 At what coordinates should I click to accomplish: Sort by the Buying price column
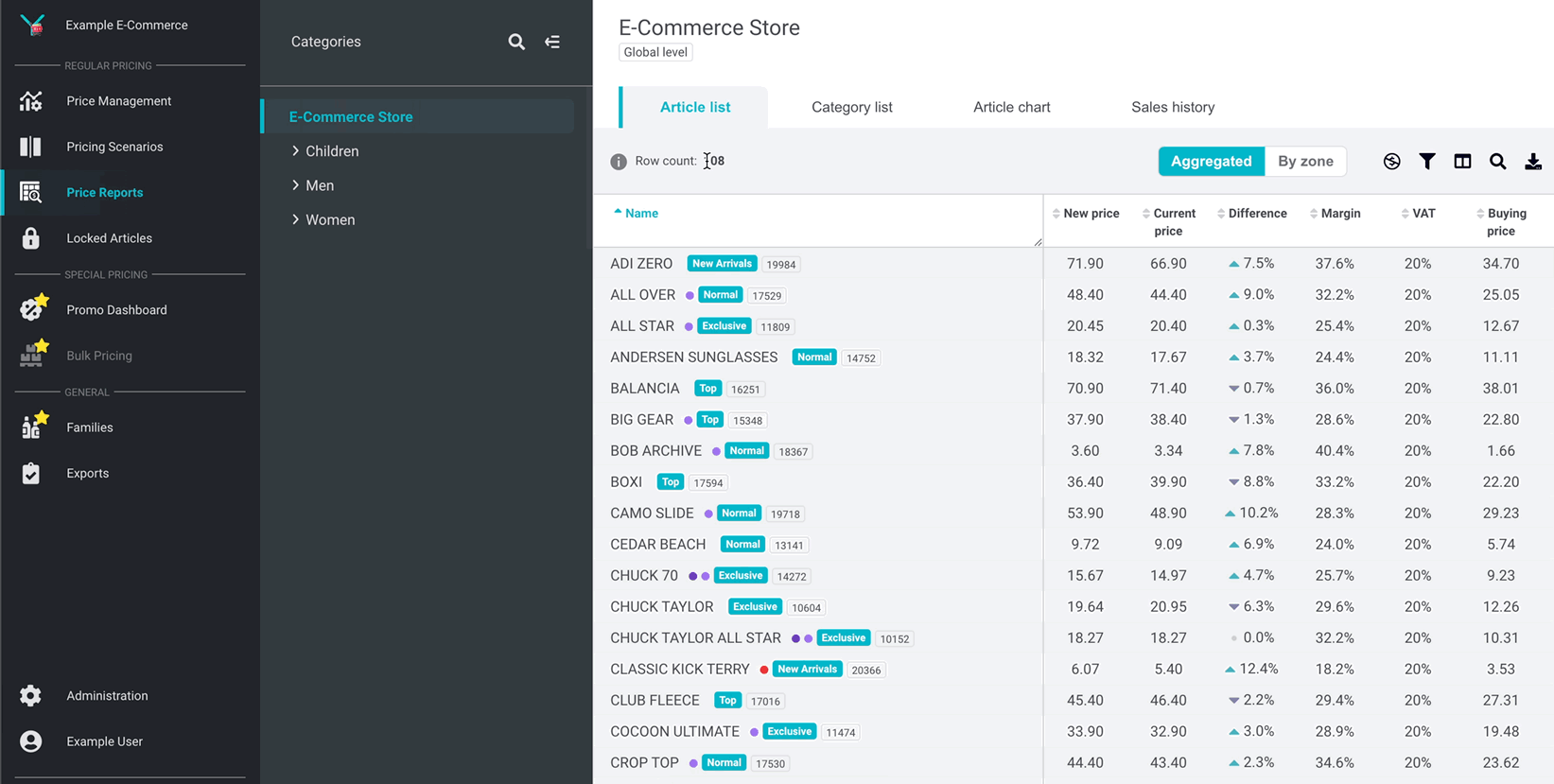pos(1501,221)
